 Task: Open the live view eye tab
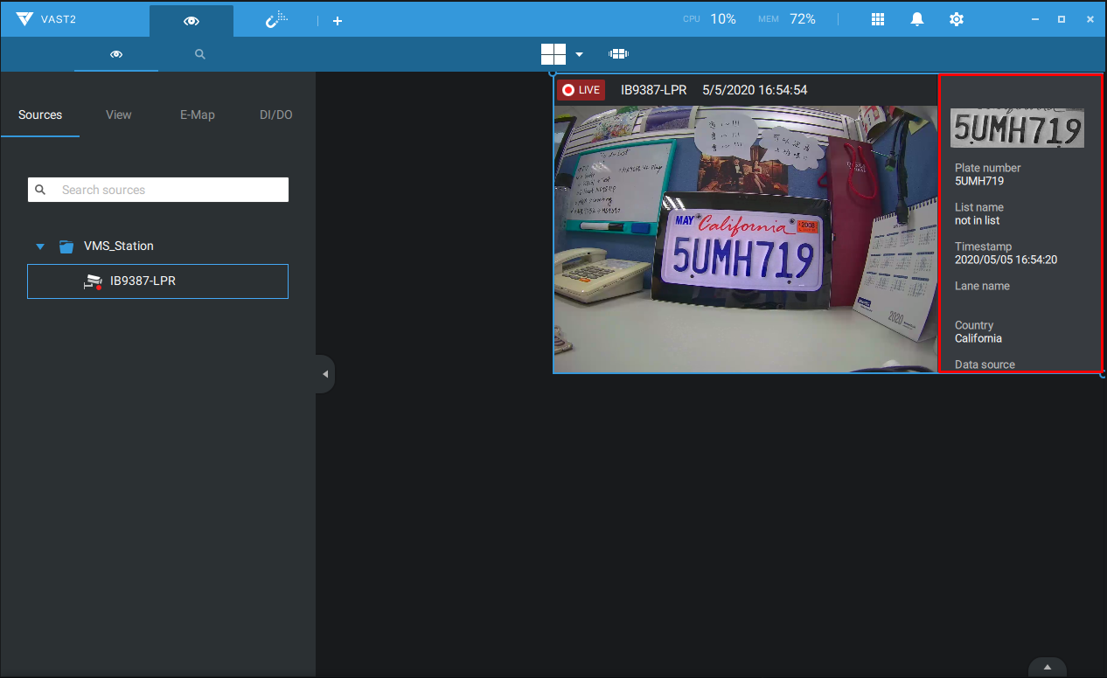click(190, 19)
